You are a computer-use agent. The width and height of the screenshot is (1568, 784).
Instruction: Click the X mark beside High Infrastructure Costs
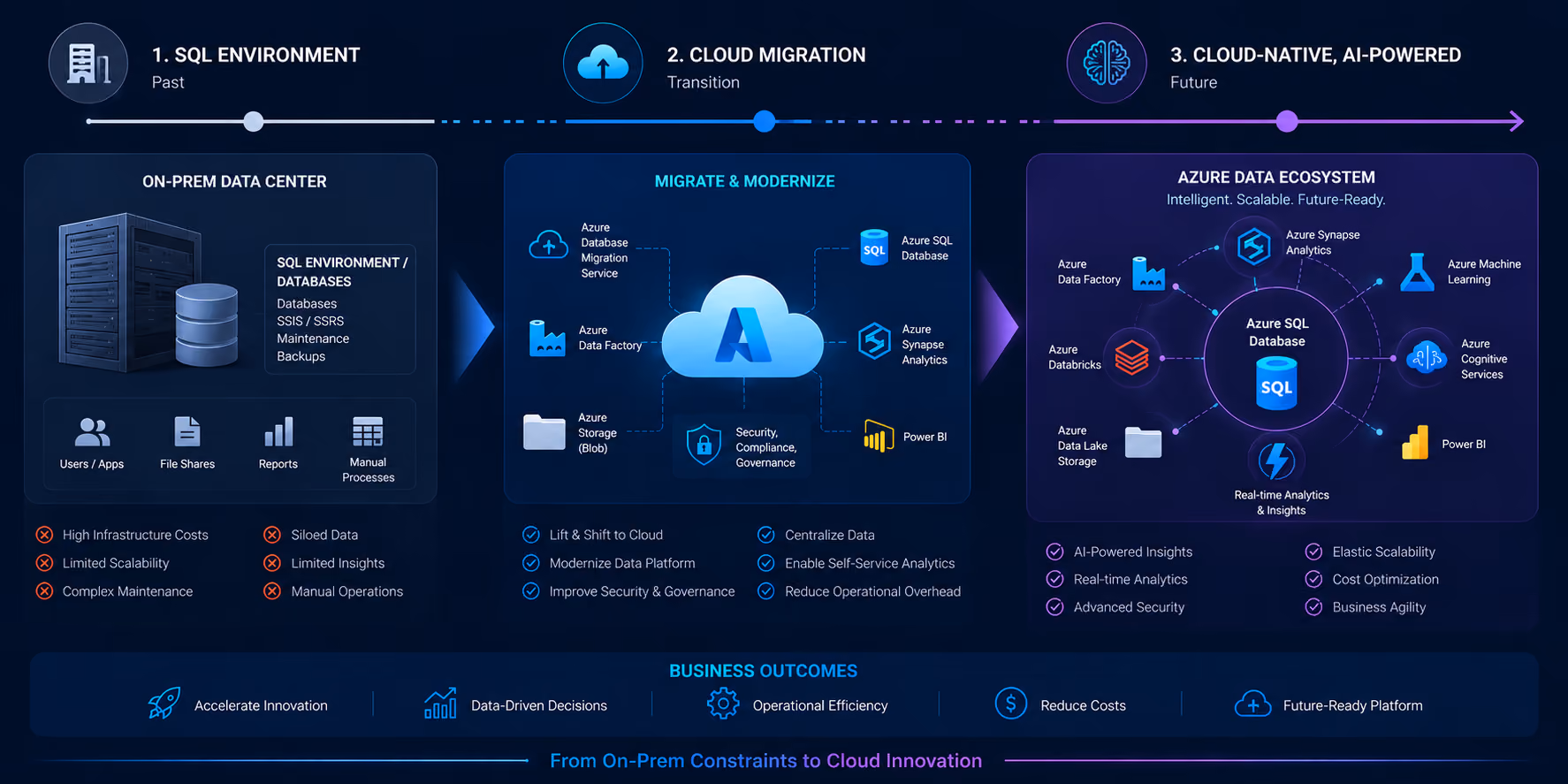[x=44, y=535]
